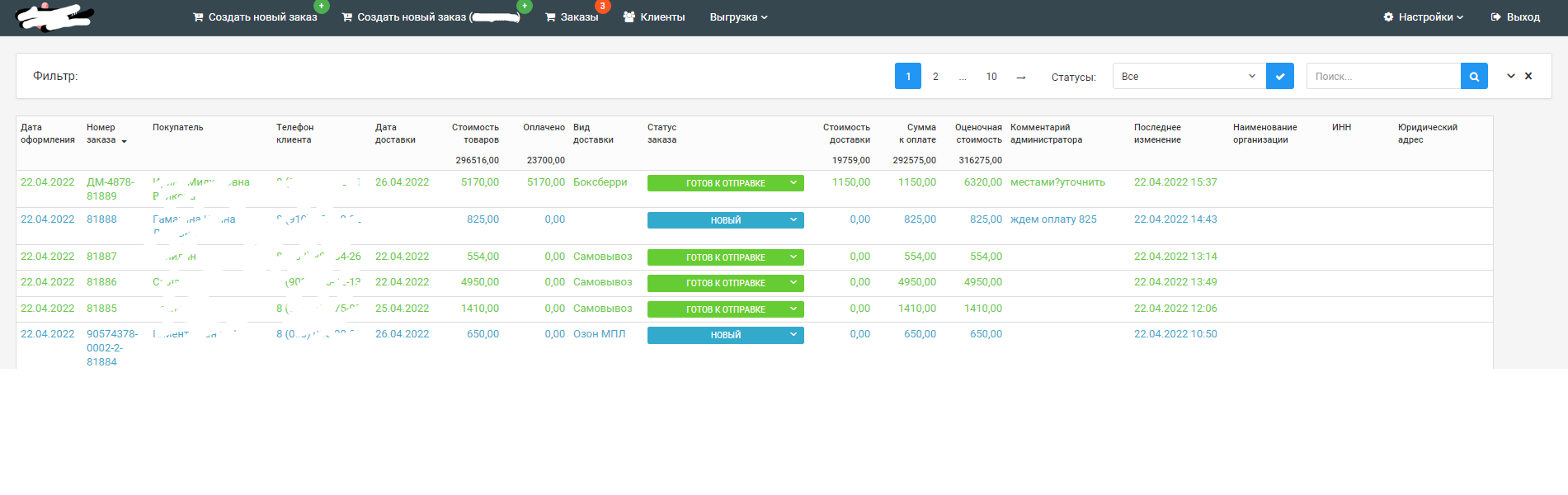The height and width of the screenshot is (495, 1568).
Task: Click goods cost 4950,00 in row 81886
Action: tap(480, 282)
